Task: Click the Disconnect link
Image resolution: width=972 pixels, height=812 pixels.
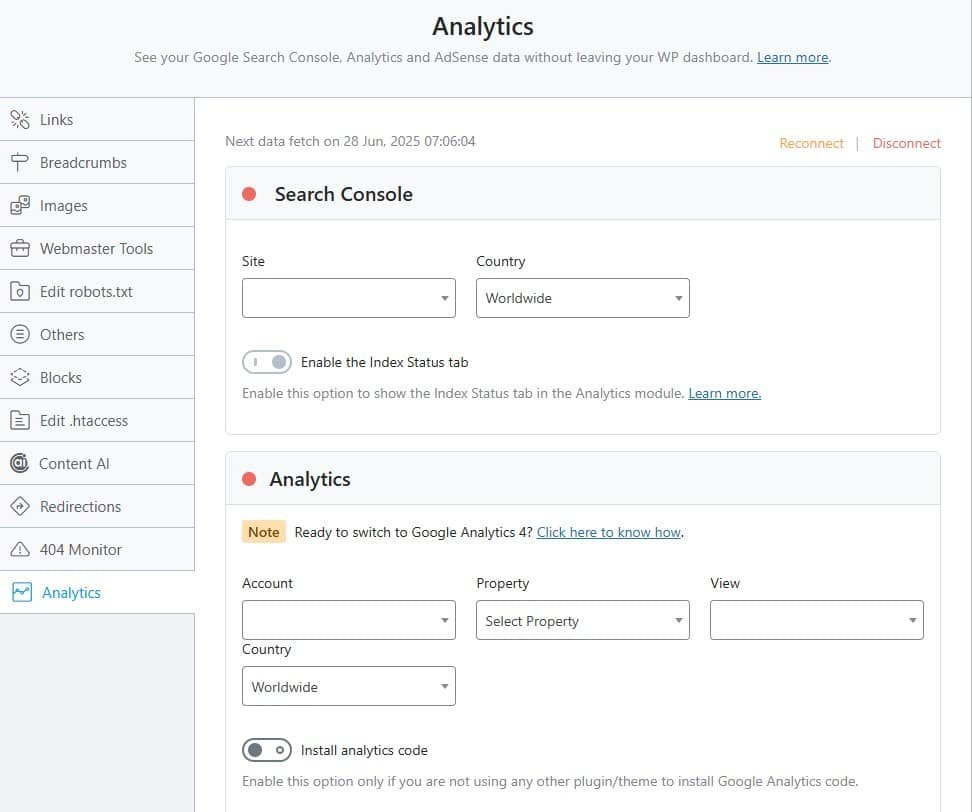Action: [906, 143]
